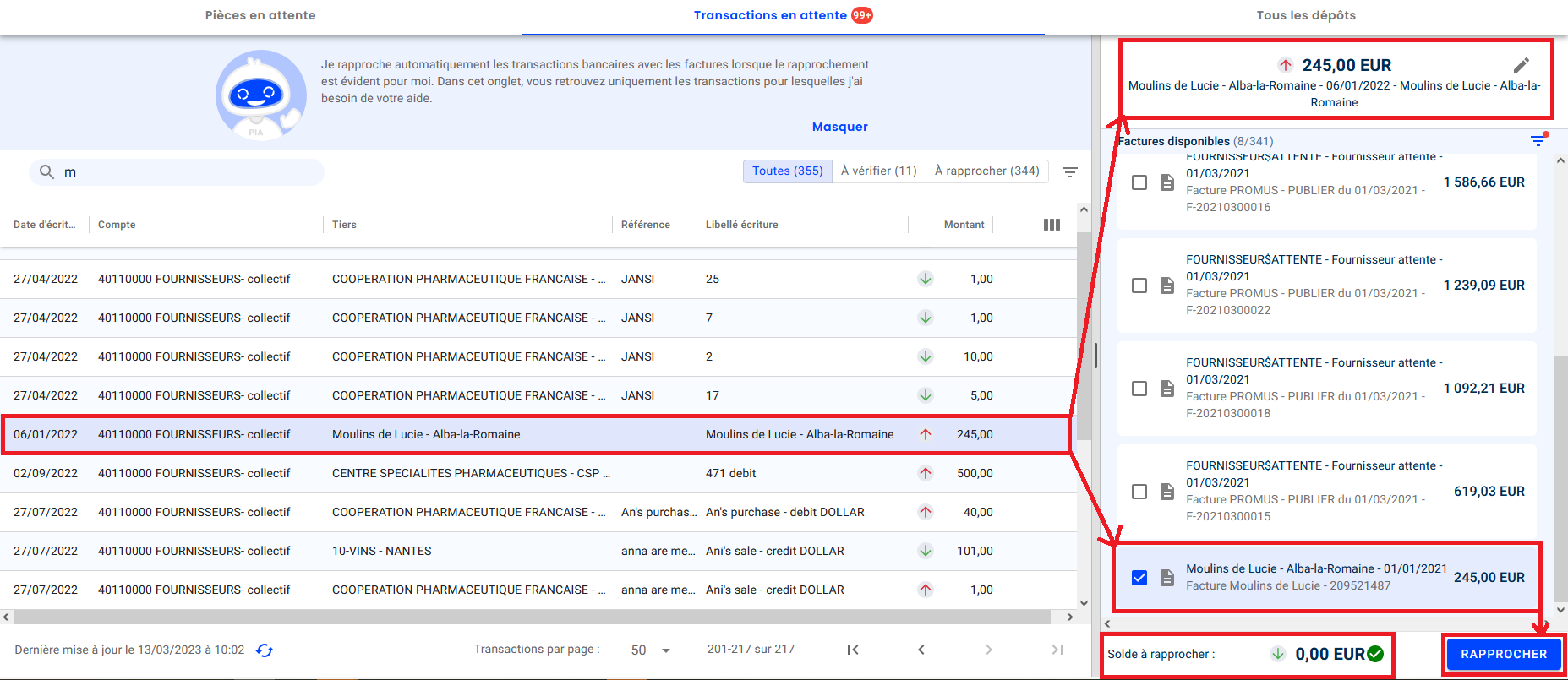Click the refresh sync icon
This screenshot has height=680, width=1568.
(x=265, y=650)
